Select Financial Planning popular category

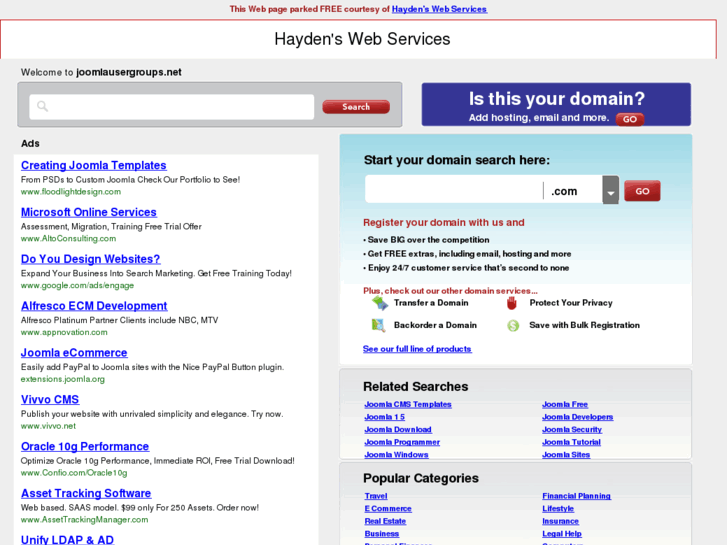576,496
